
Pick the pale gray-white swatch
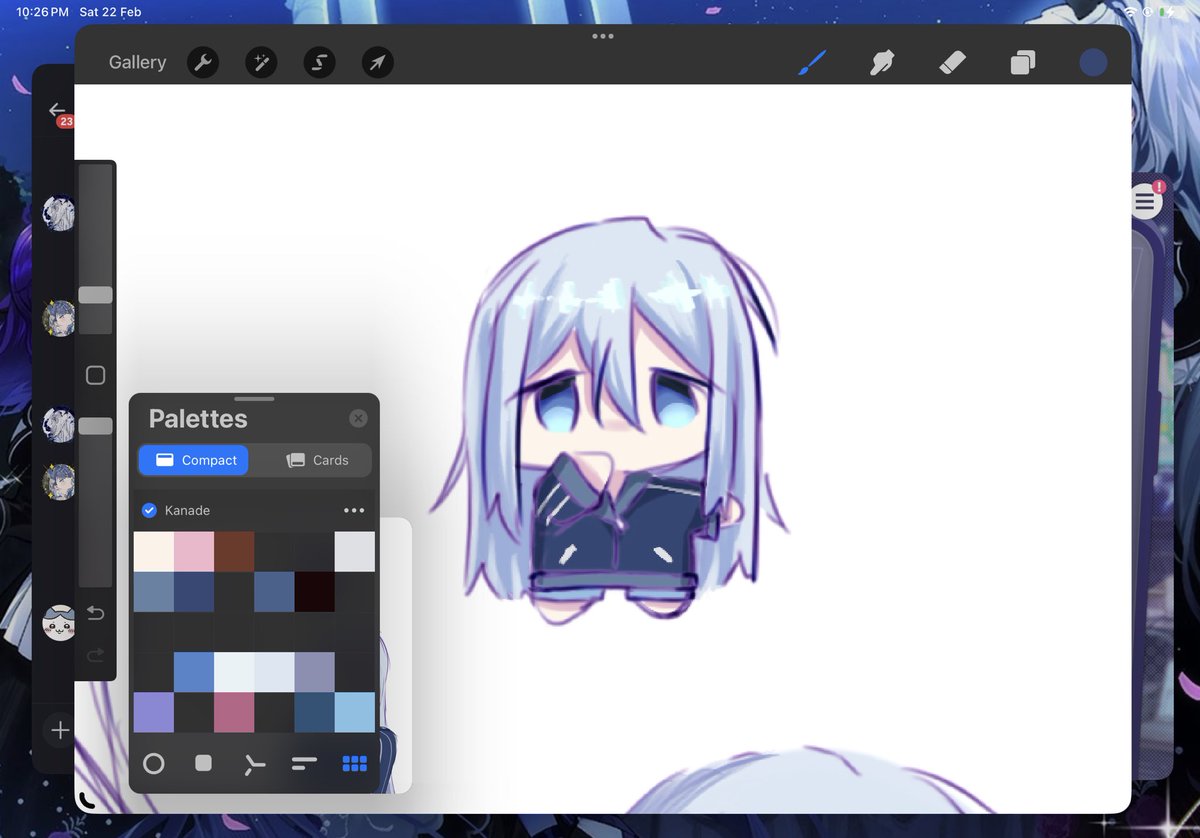[x=355, y=551]
